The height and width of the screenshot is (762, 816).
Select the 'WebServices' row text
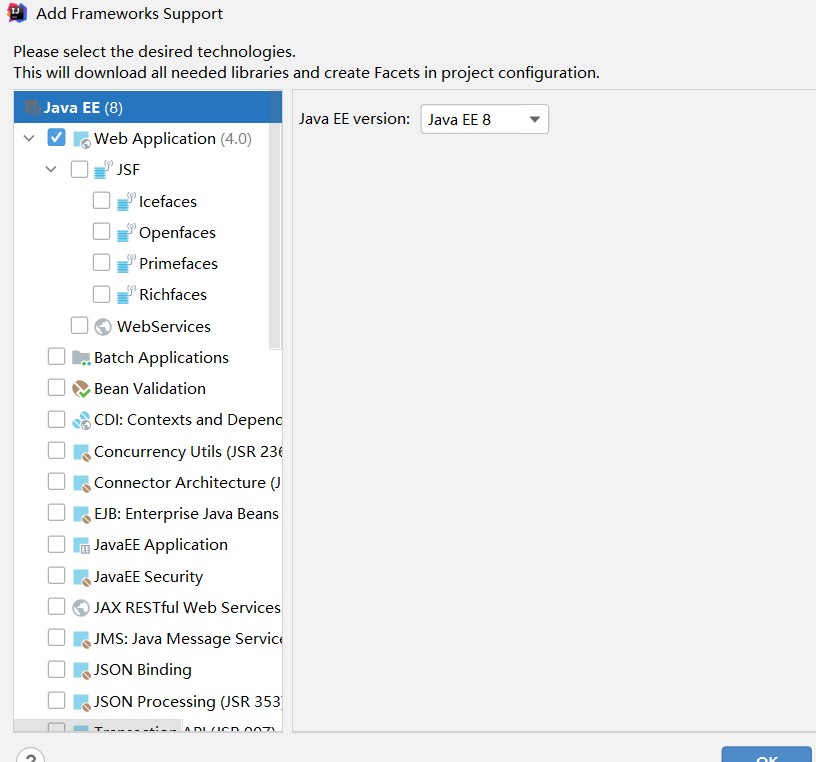point(164,326)
